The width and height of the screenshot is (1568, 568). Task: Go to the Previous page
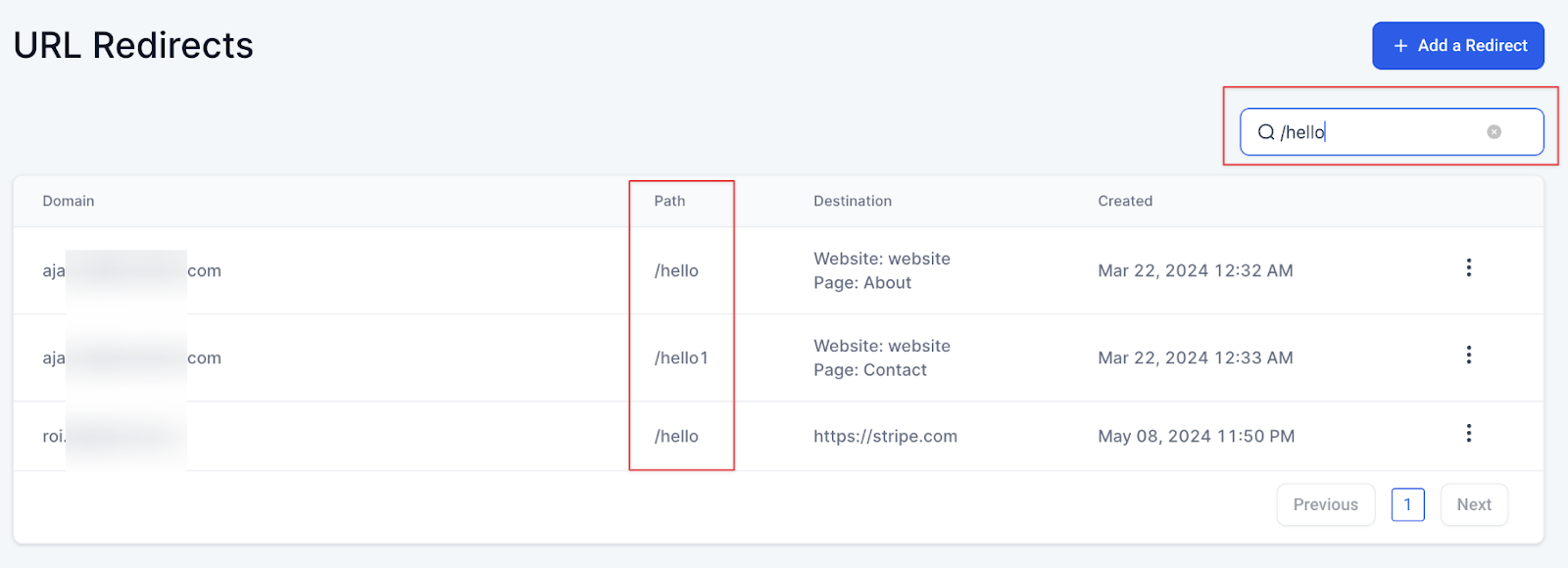[x=1325, y=504]
